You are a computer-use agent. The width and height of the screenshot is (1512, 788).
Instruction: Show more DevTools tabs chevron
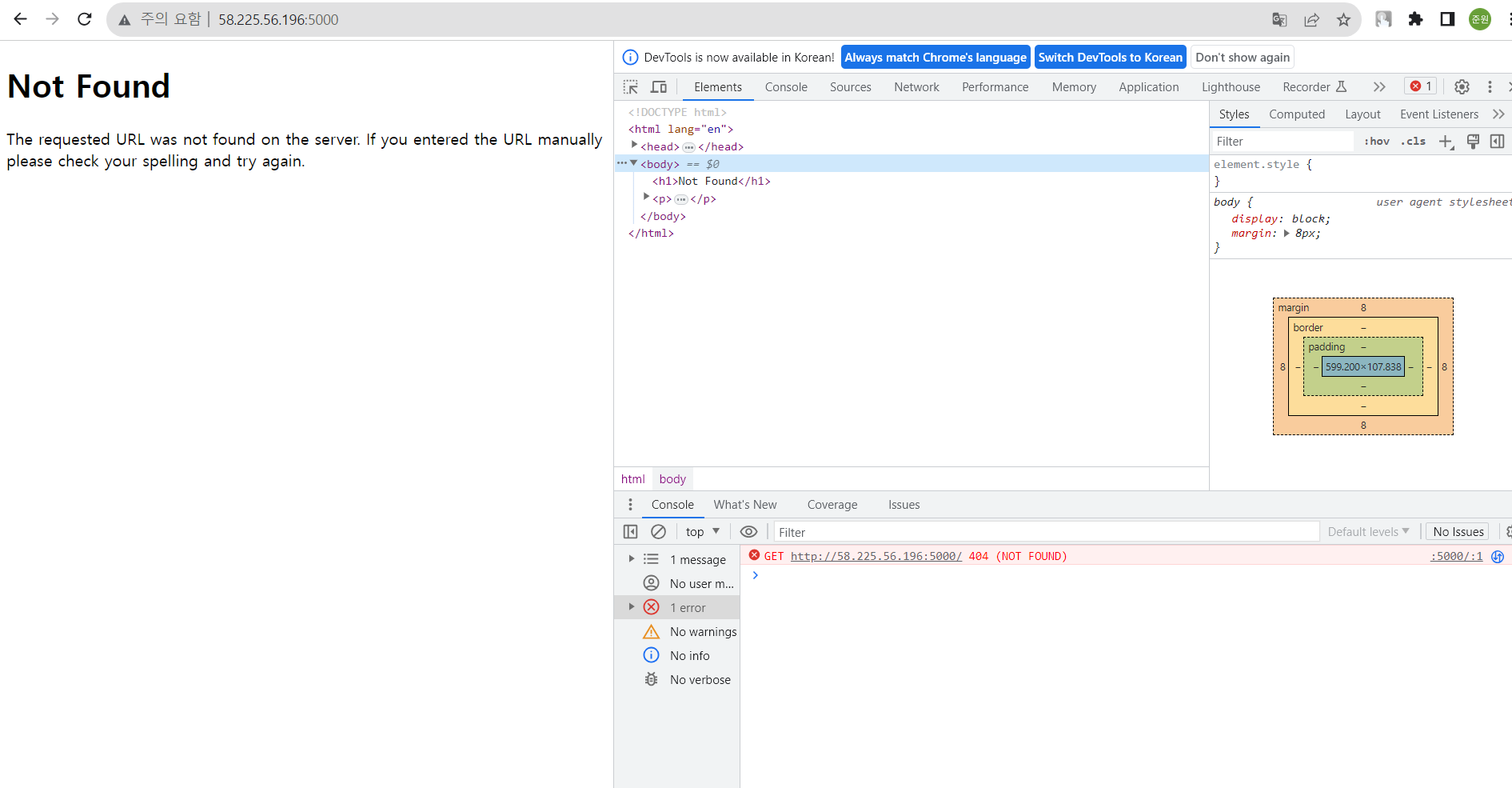pos(1379,87)
